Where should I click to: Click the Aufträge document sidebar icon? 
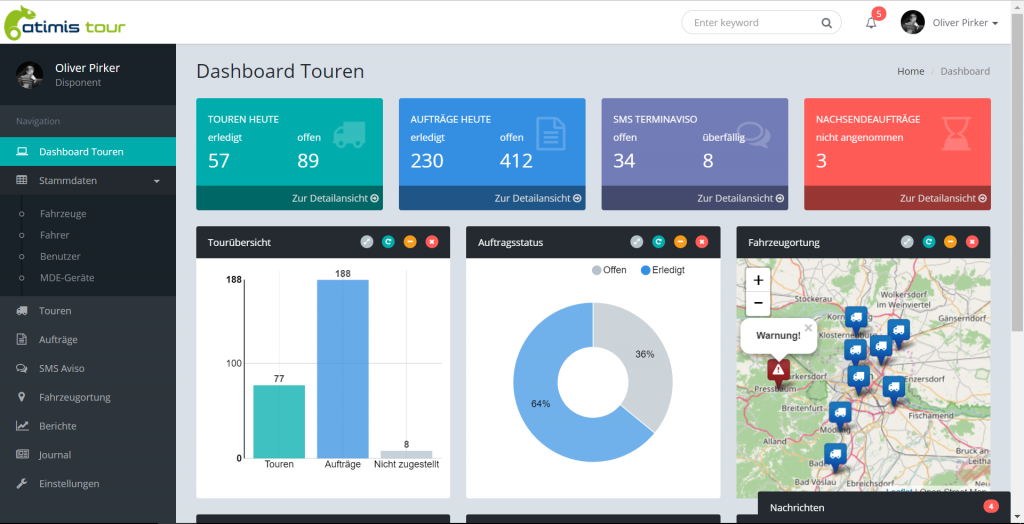(22, 340)
